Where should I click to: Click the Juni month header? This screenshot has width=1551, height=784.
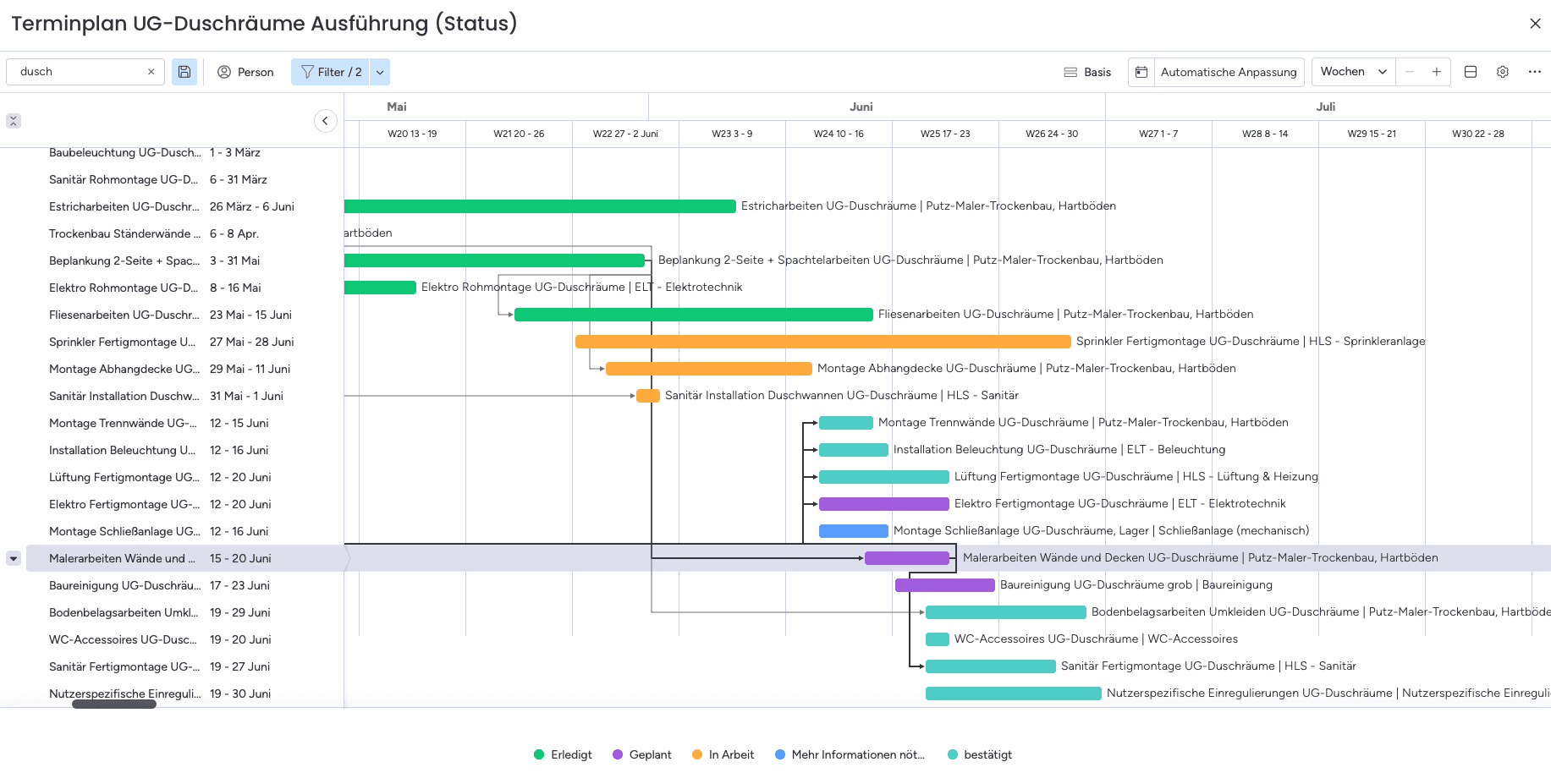click(861, 107)
